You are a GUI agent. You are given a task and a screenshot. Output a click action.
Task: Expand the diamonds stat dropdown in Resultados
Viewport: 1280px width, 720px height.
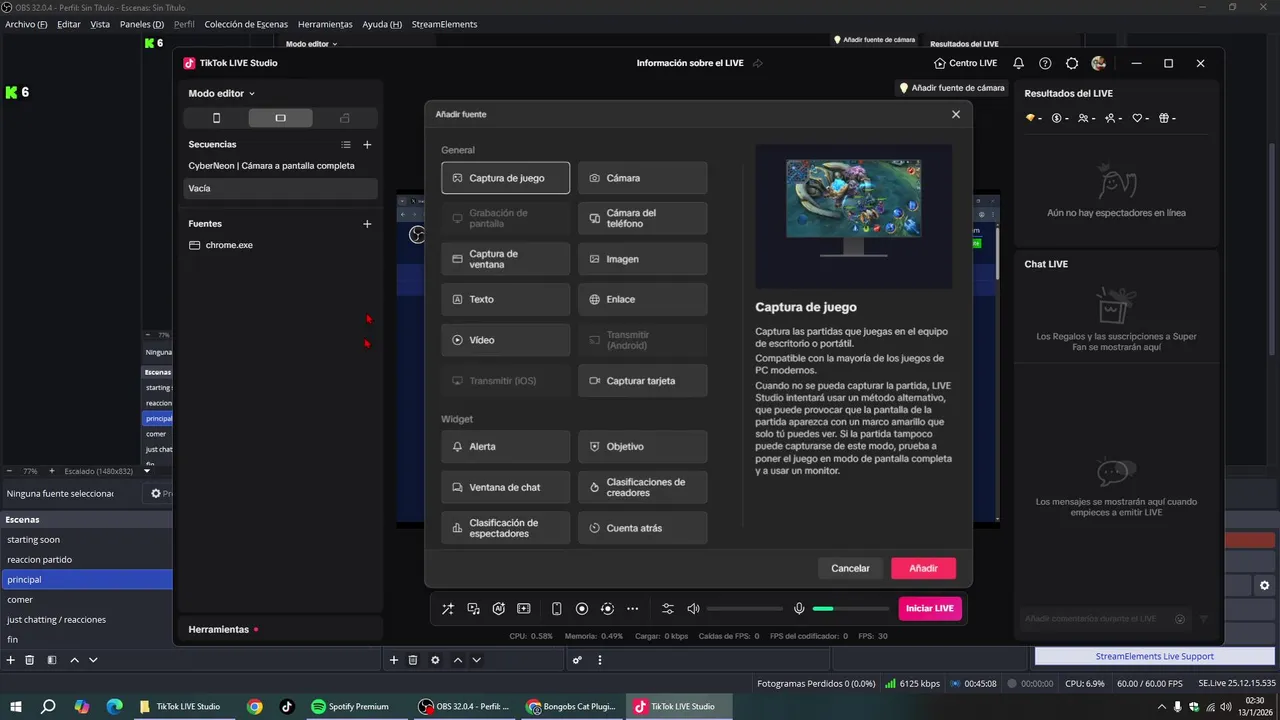click(1034, 118)
